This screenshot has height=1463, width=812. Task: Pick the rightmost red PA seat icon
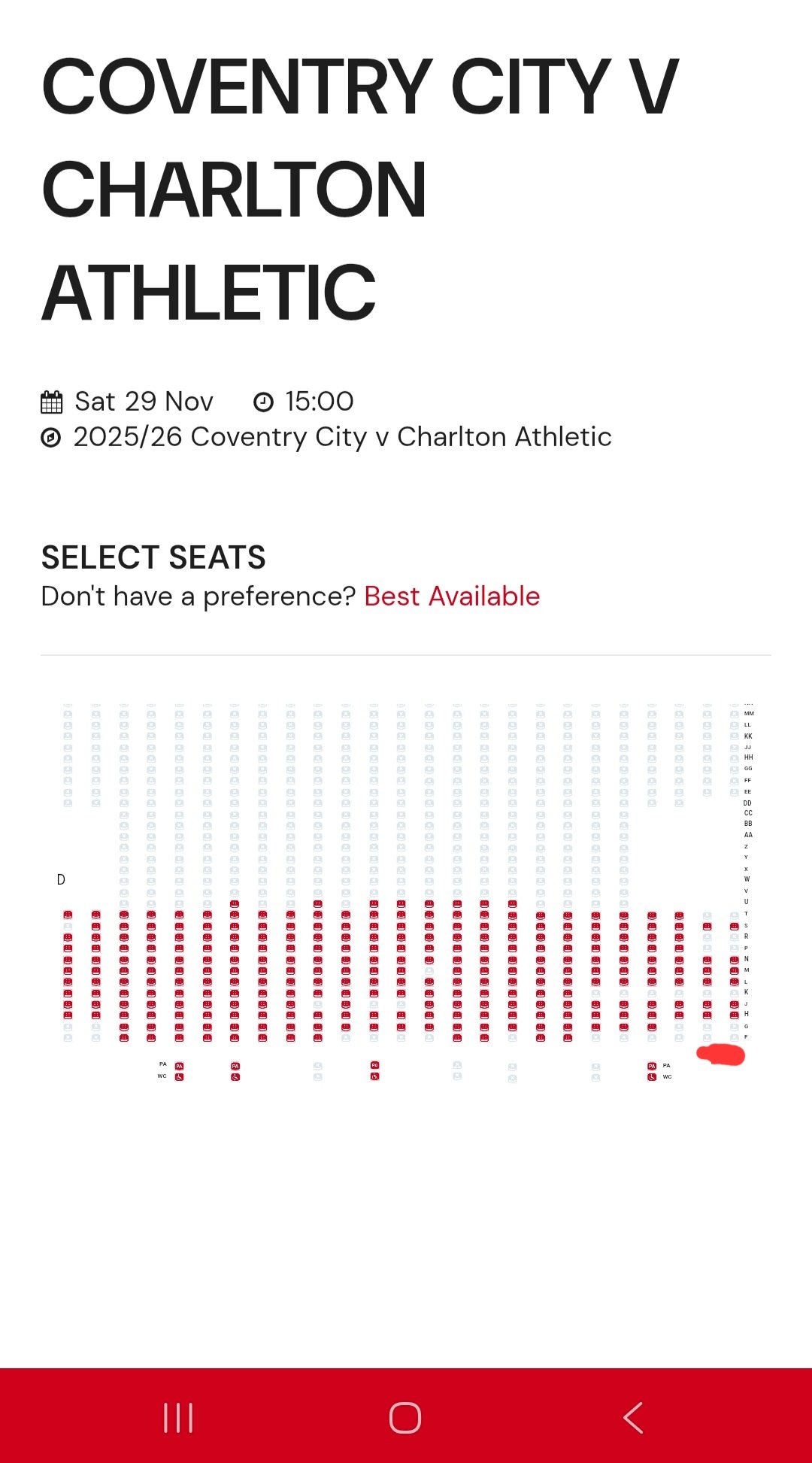click(x=652, y=1066)
